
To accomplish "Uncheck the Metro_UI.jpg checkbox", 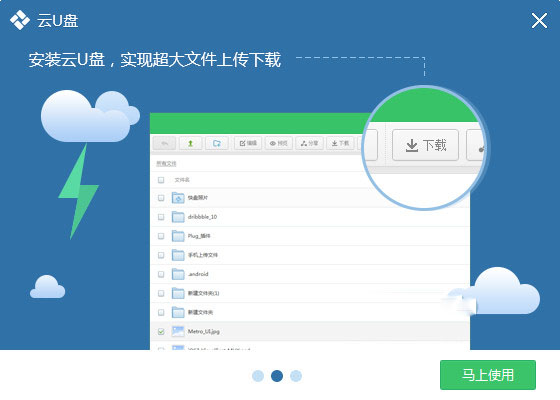I will (161, 331).
